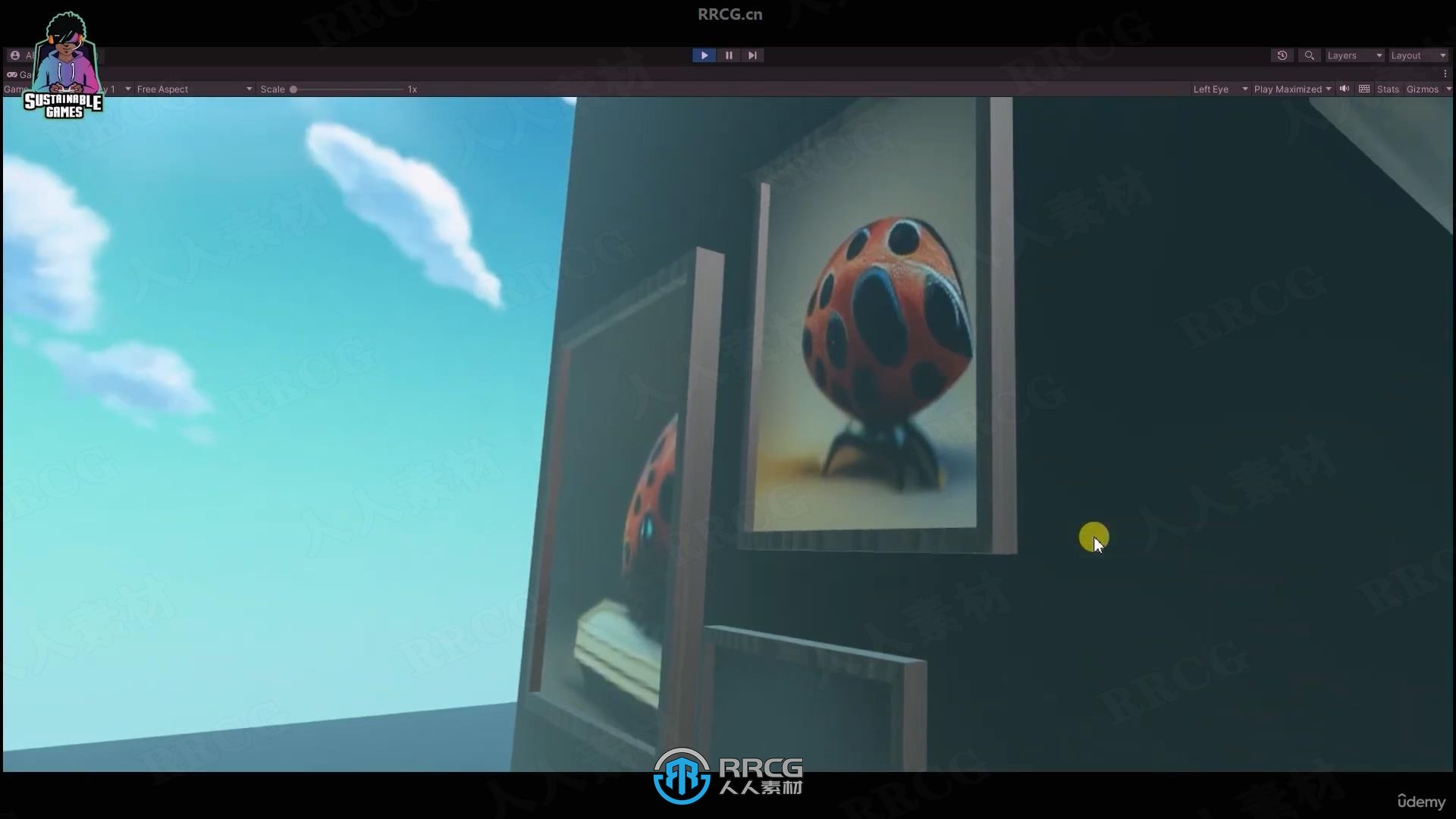Click the Step Forward button
Image resolution: width=1456 pixels, height=819 pixels.
click(751, 54)
